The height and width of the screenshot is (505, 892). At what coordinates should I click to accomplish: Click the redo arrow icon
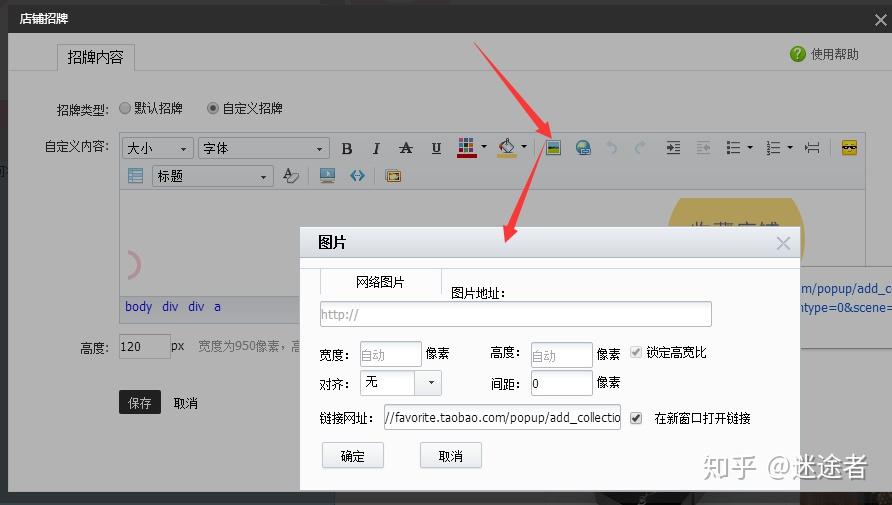coord(640,148)
